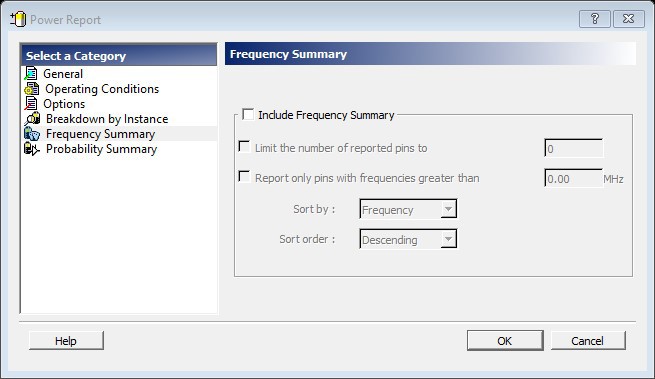This screenshot has height=379, width=655.
Task: Click the Frequency Summary category icon
Action: [x=32, y=134]
